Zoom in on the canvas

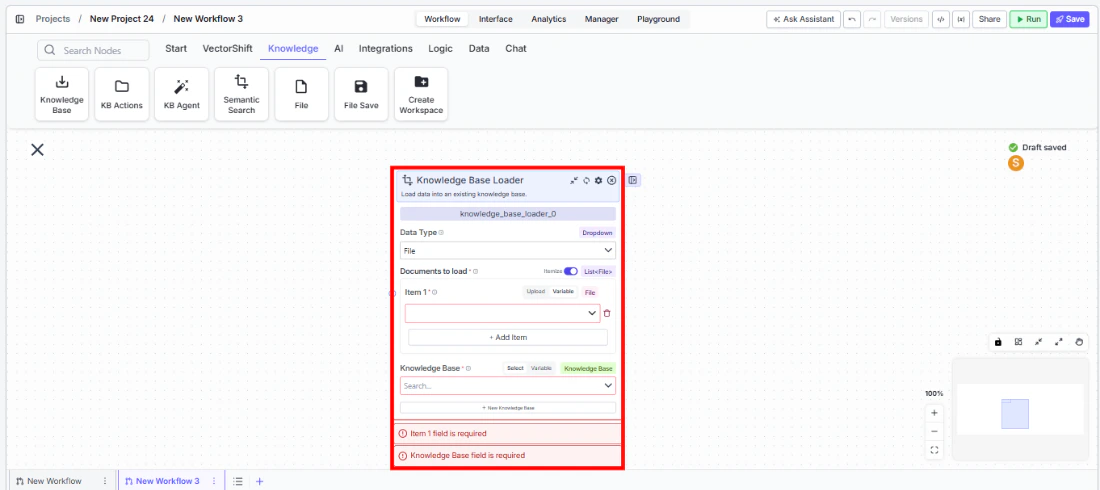(934, 413)
